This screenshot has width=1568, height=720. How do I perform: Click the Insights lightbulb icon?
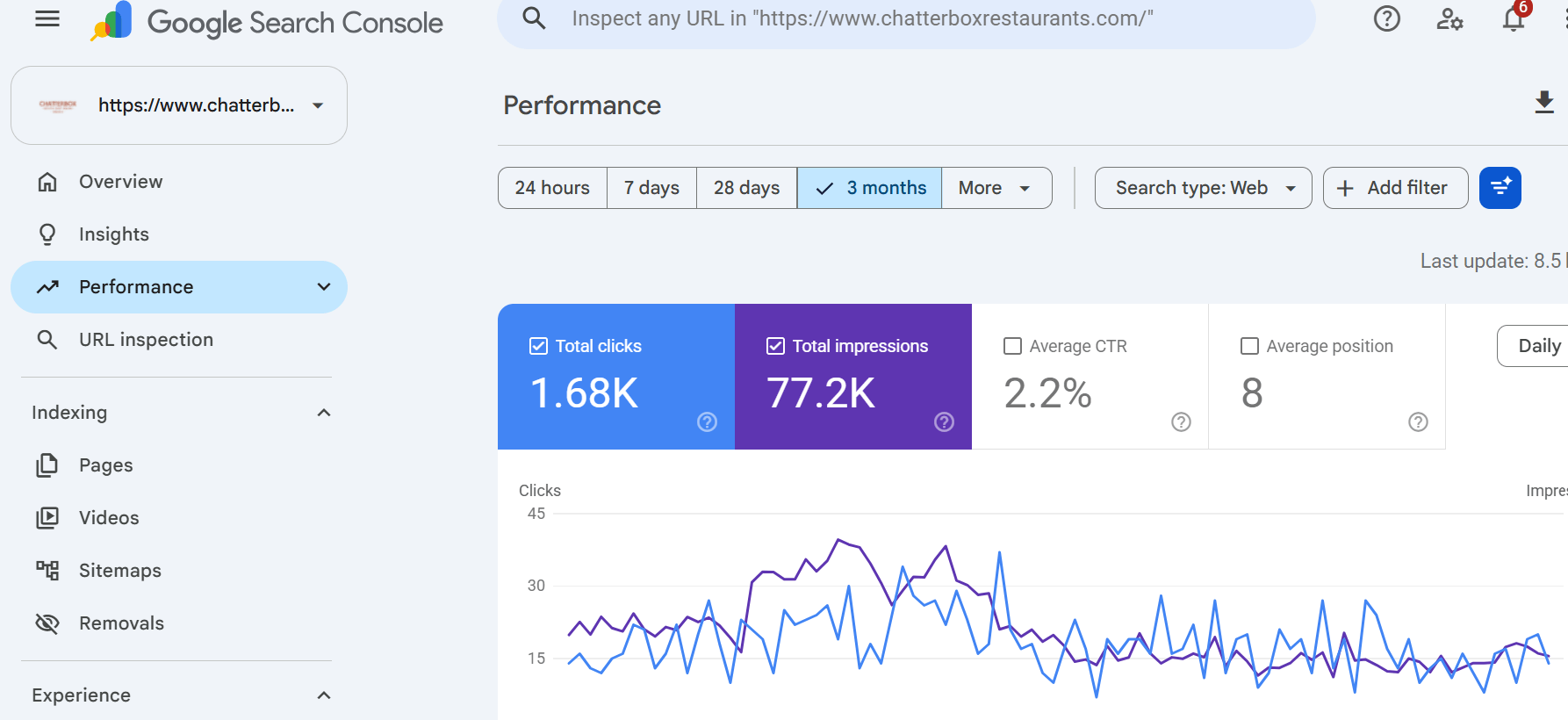(47, 234)
